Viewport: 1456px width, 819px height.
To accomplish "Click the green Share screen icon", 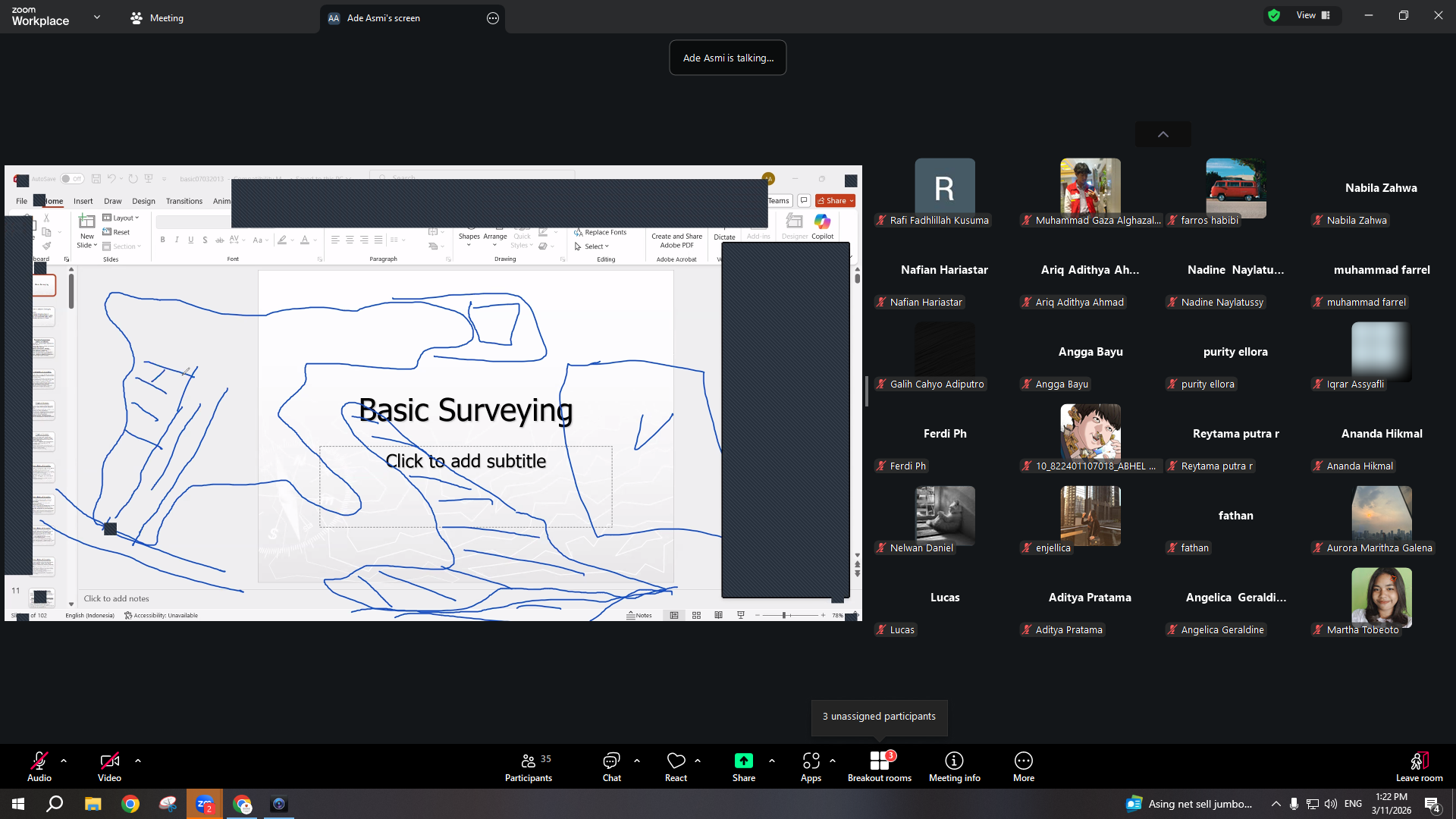I will click(744, 761).
